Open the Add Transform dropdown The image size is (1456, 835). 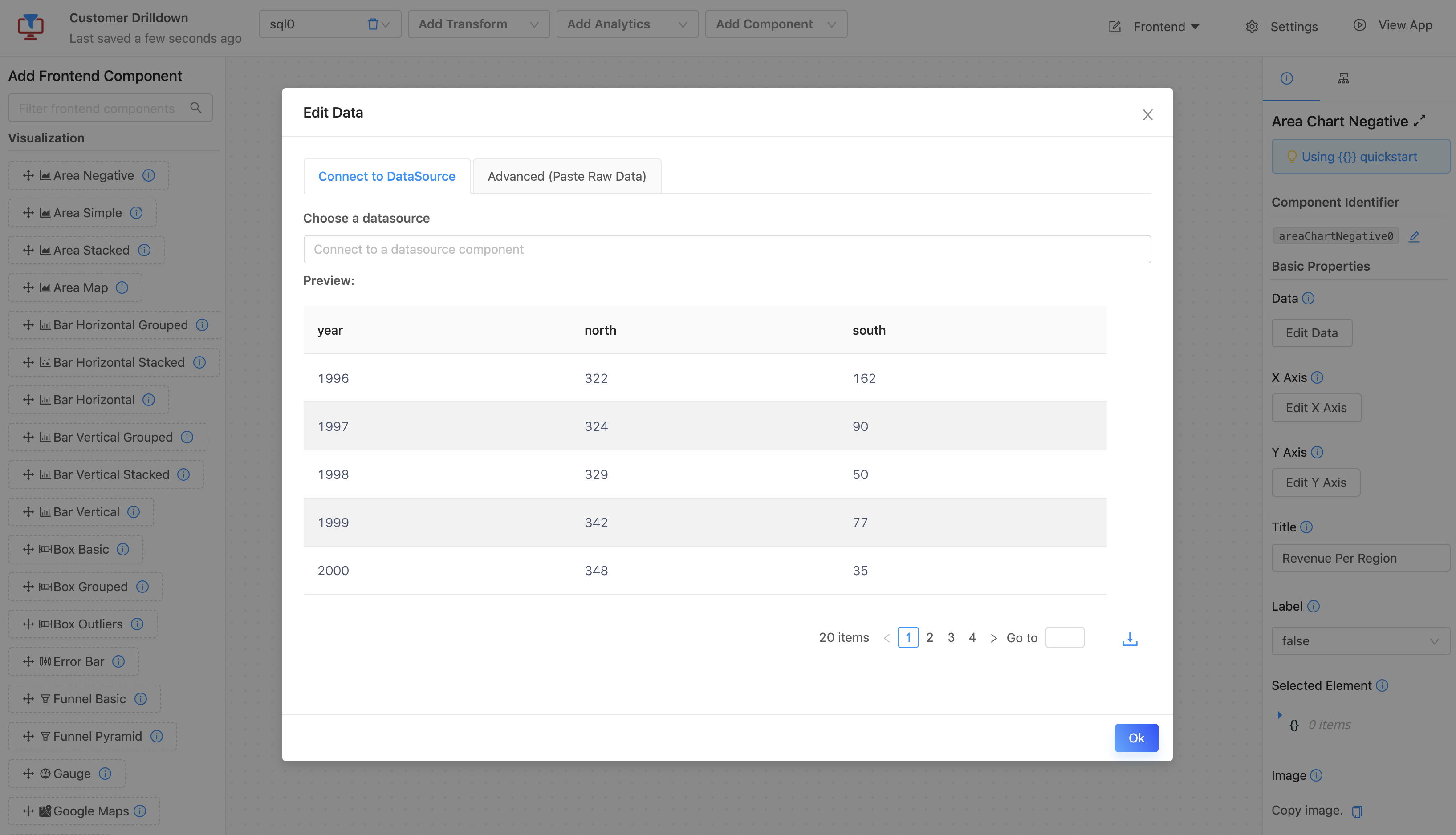(479, 24)
